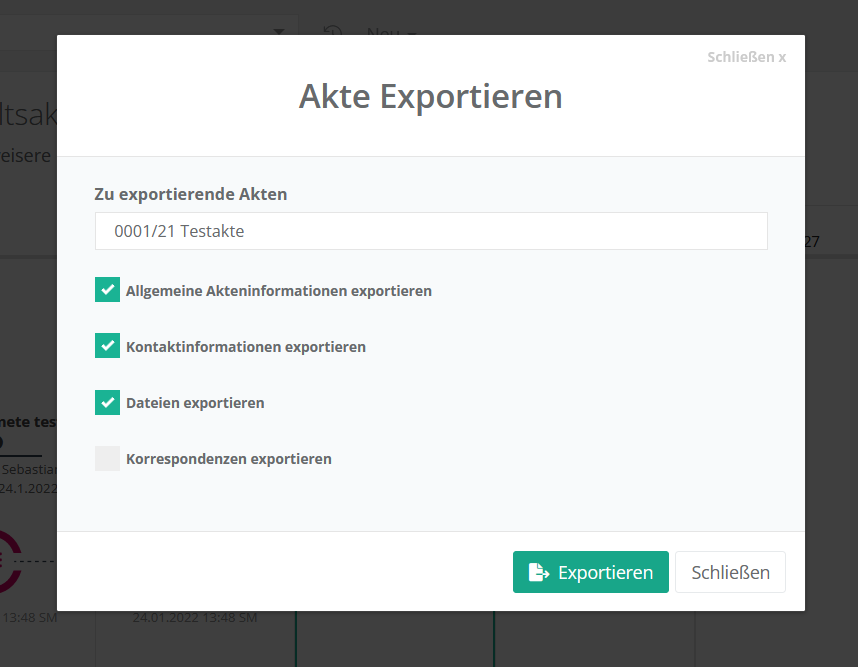Click the purple circular timeline icon at left
This screenshot has height=667, width=858.
point(8,561)
